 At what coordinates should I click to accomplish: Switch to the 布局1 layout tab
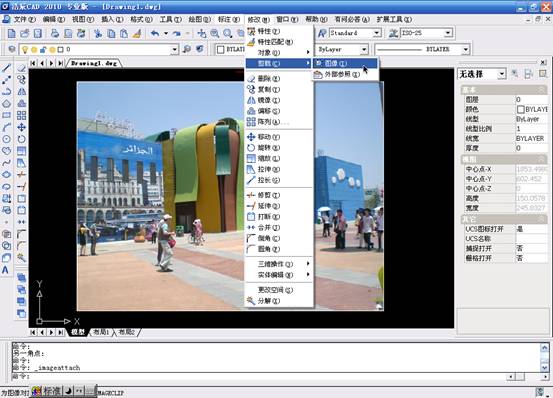(x=102, y=332)
